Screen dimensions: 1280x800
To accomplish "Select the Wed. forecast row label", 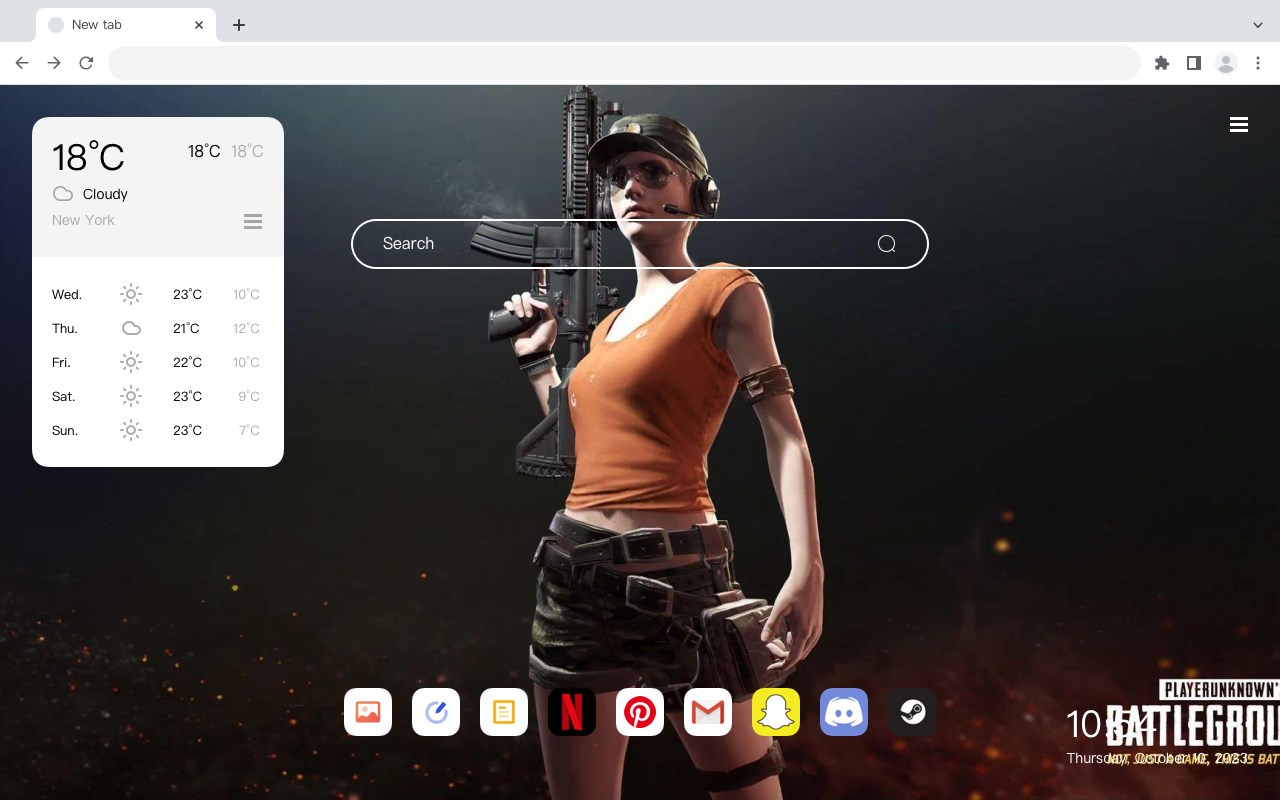I will coord(67,294).
